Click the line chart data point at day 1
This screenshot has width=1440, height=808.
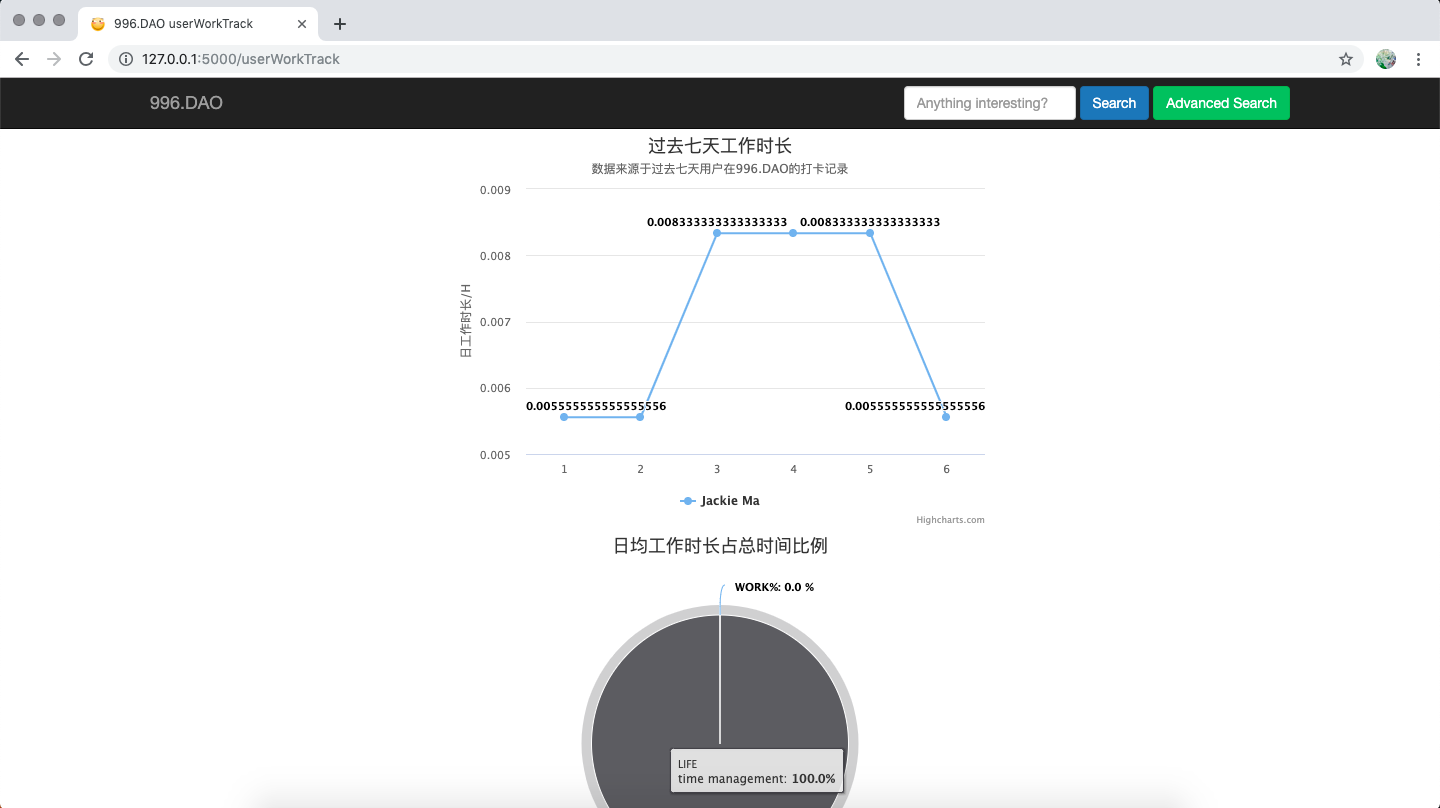564,417
